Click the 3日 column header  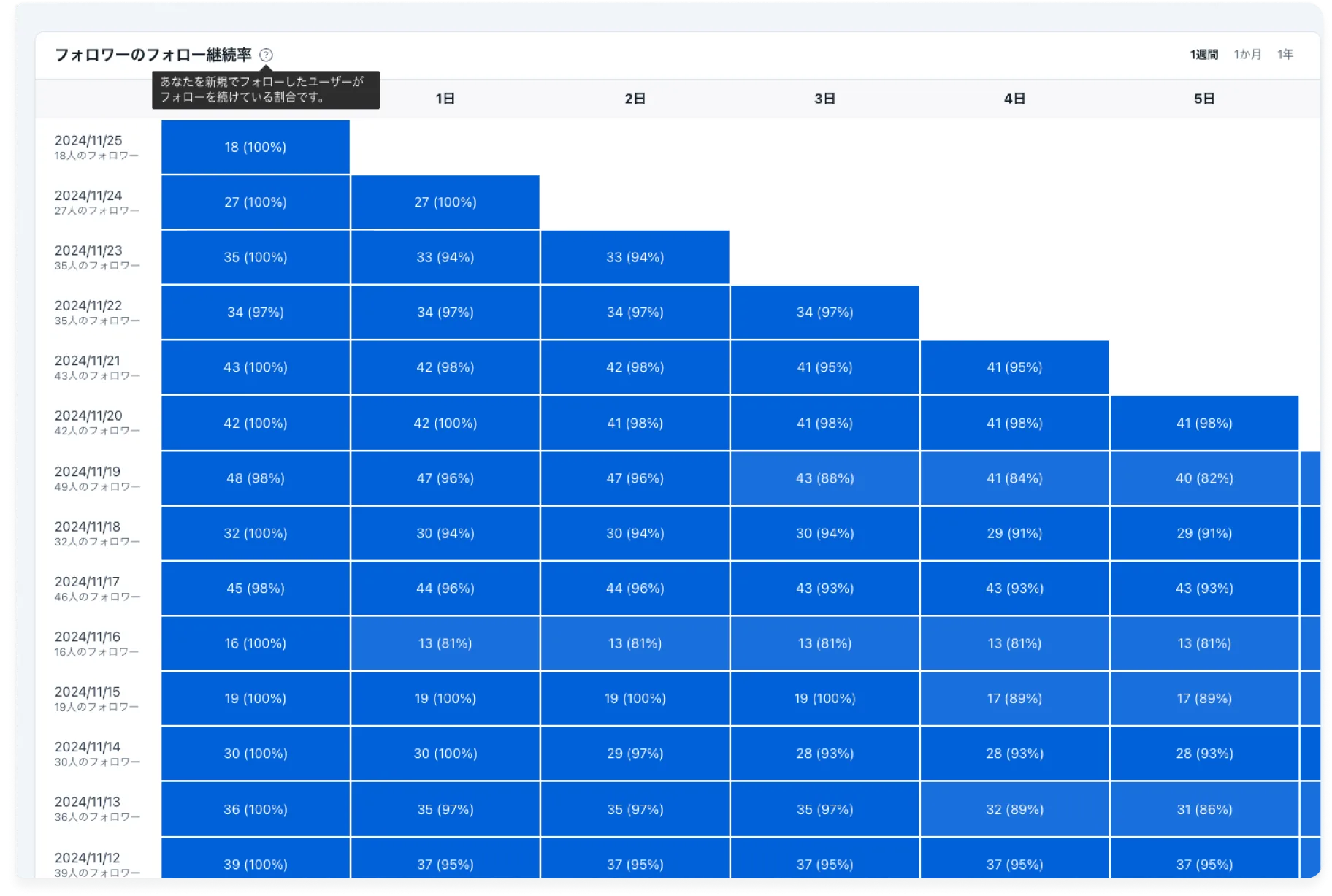tap(824, 99)
